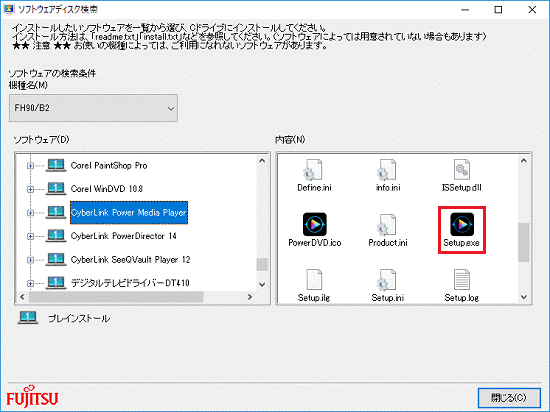Expand the Corel WinDVD 10.8 tree node
This screenshot has height=412, width=550.
pyautogui.click(x=31, y=189)
